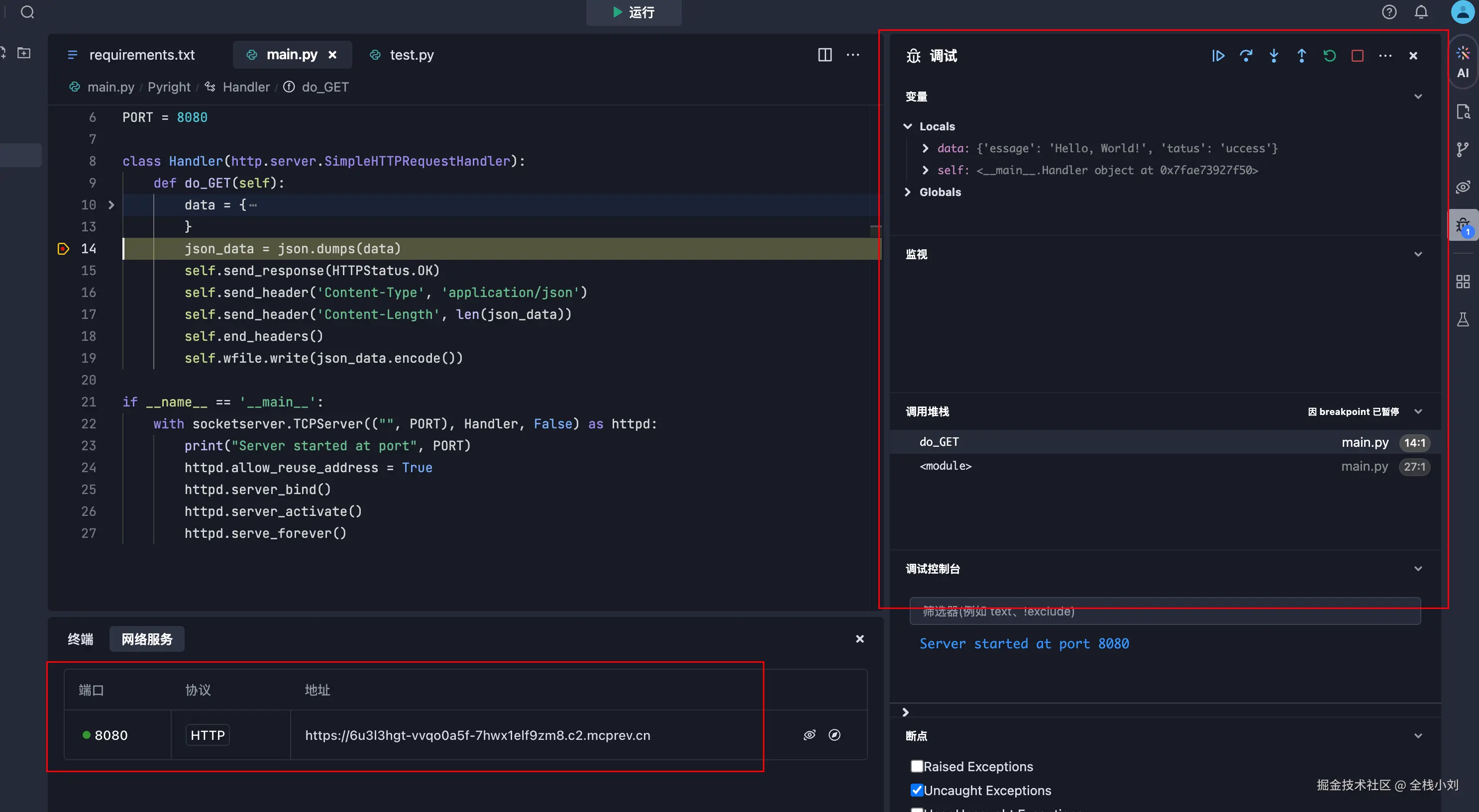
Task: Click the Step Into debug icon
Action: click(x=1273, y=56)
